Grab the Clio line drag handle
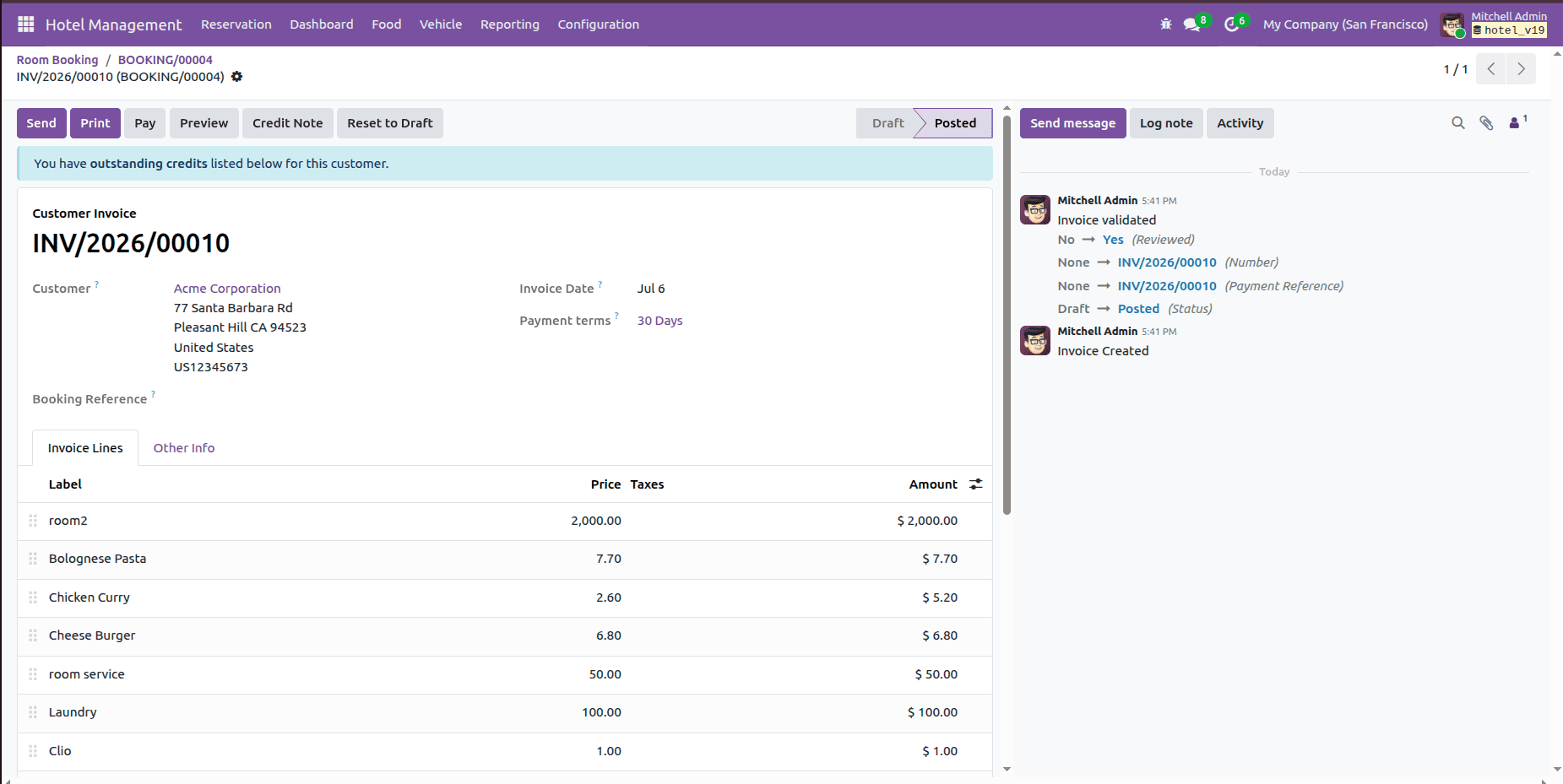1563x784 pixels. [33, 751]
